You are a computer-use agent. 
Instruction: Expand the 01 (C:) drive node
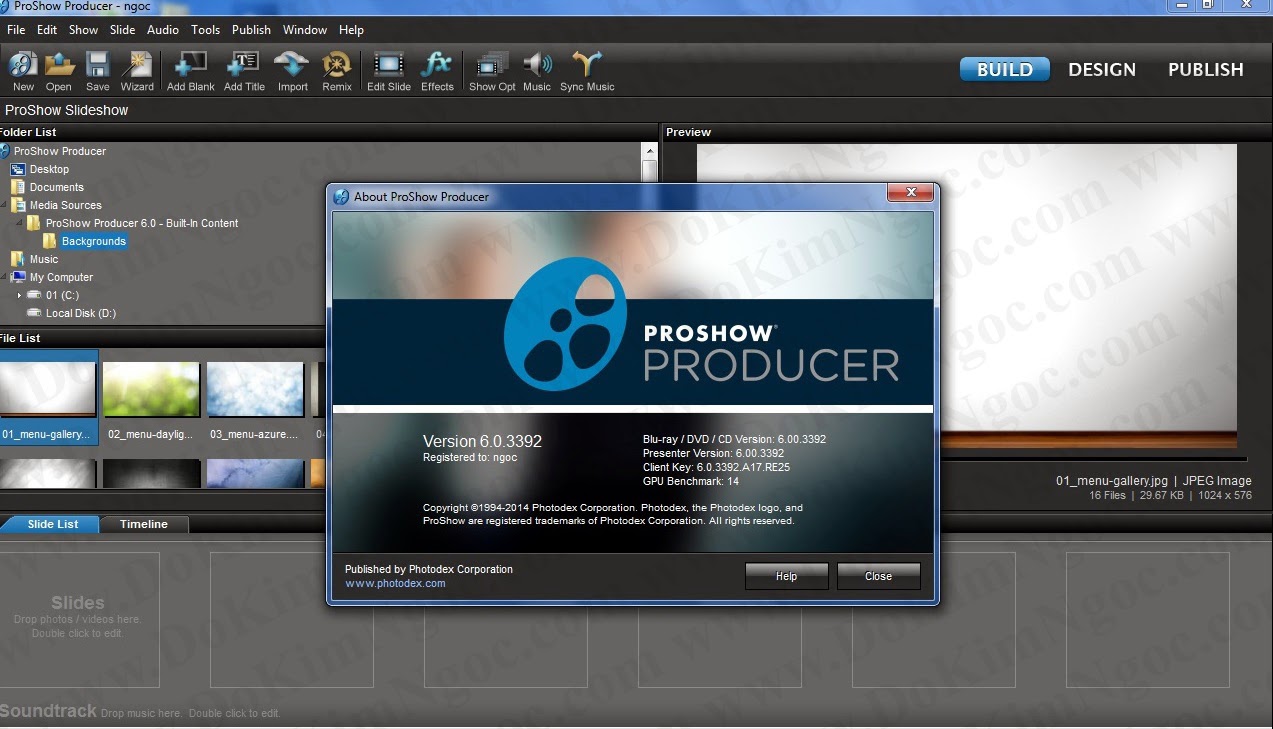[x=19, y=296]
